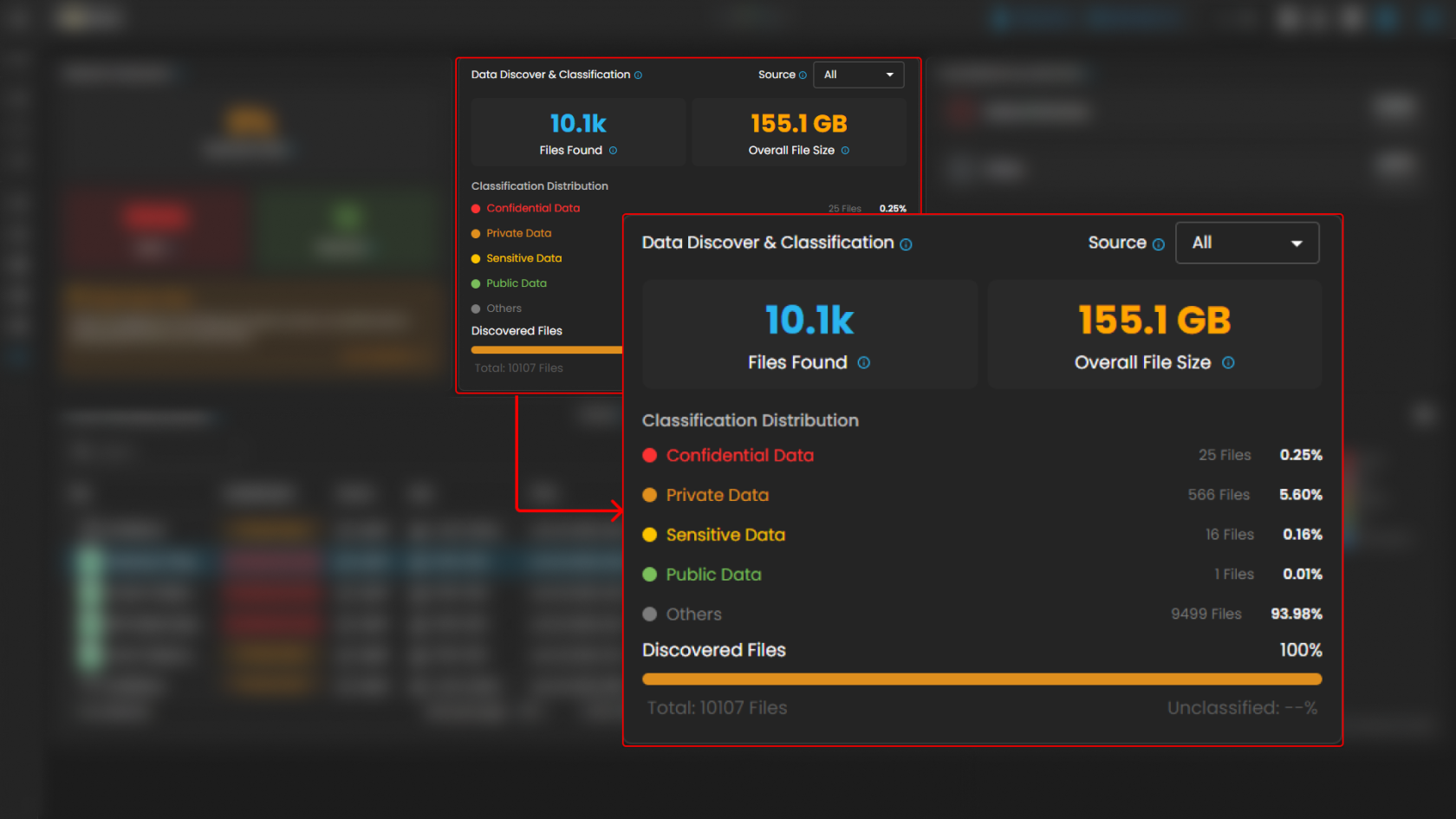Screen dimensions: 1456x819
Task: Click info icon beside small panel's title
Action: (638, 75)
